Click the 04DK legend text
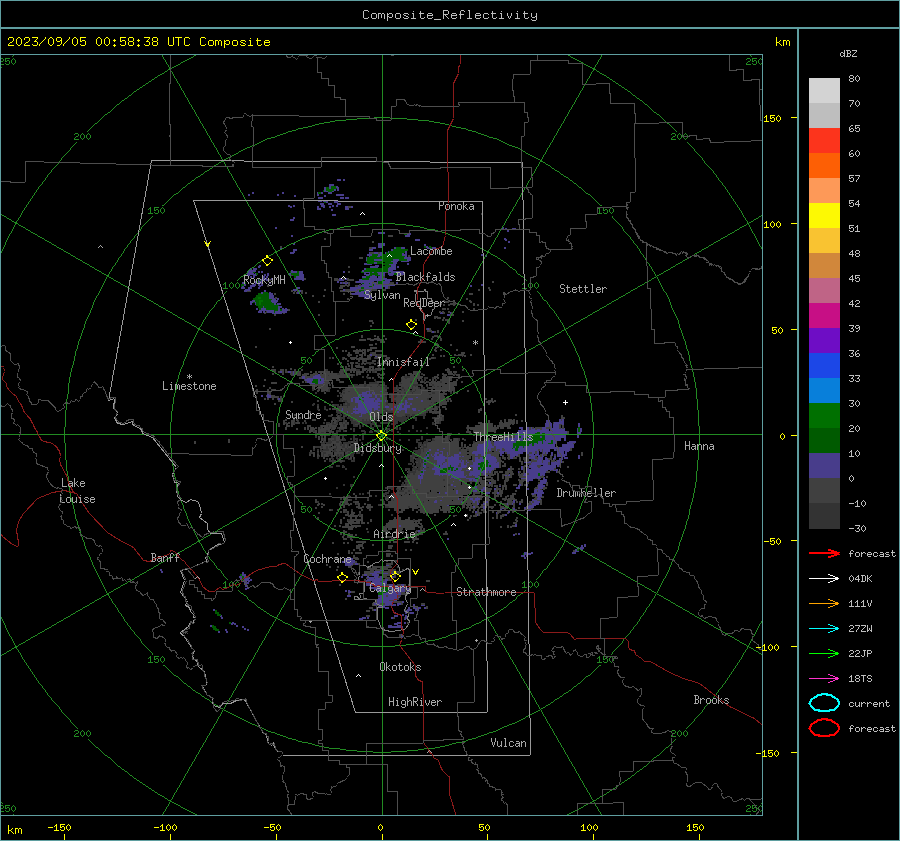The image size is (900, 841). click(x=860, y=579)
